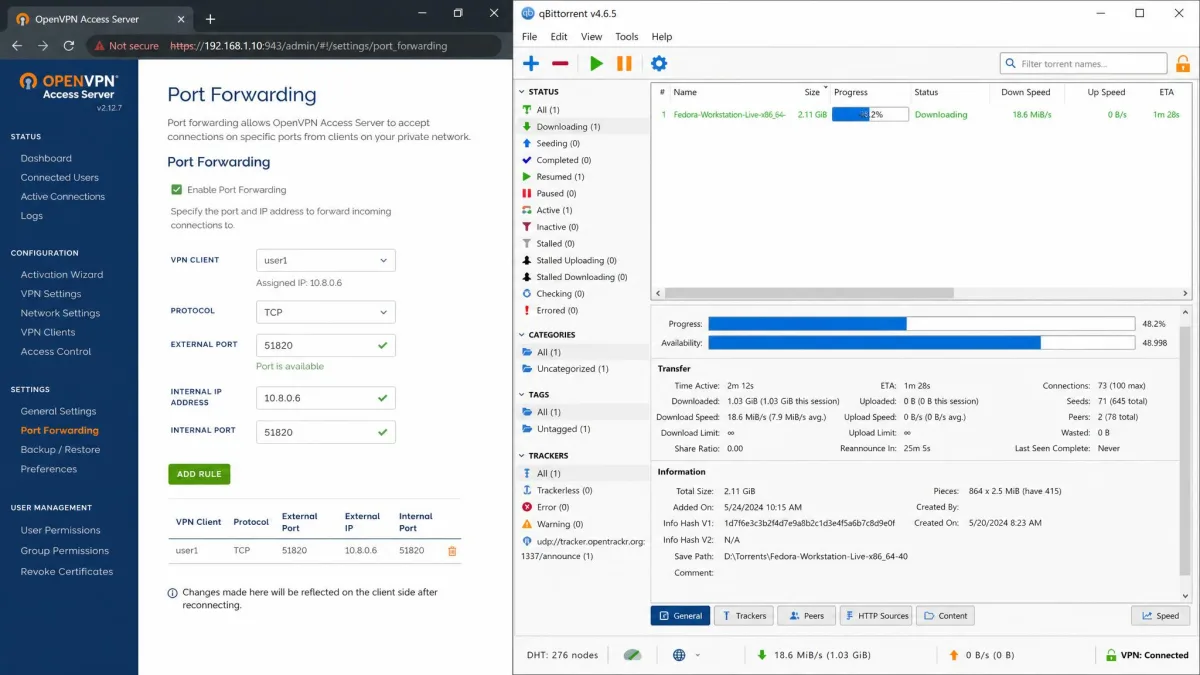The height and width of the screenshot is (675, 1200).
Task: Click the Fedora torrent progress bar
Action: coord(870,115)
